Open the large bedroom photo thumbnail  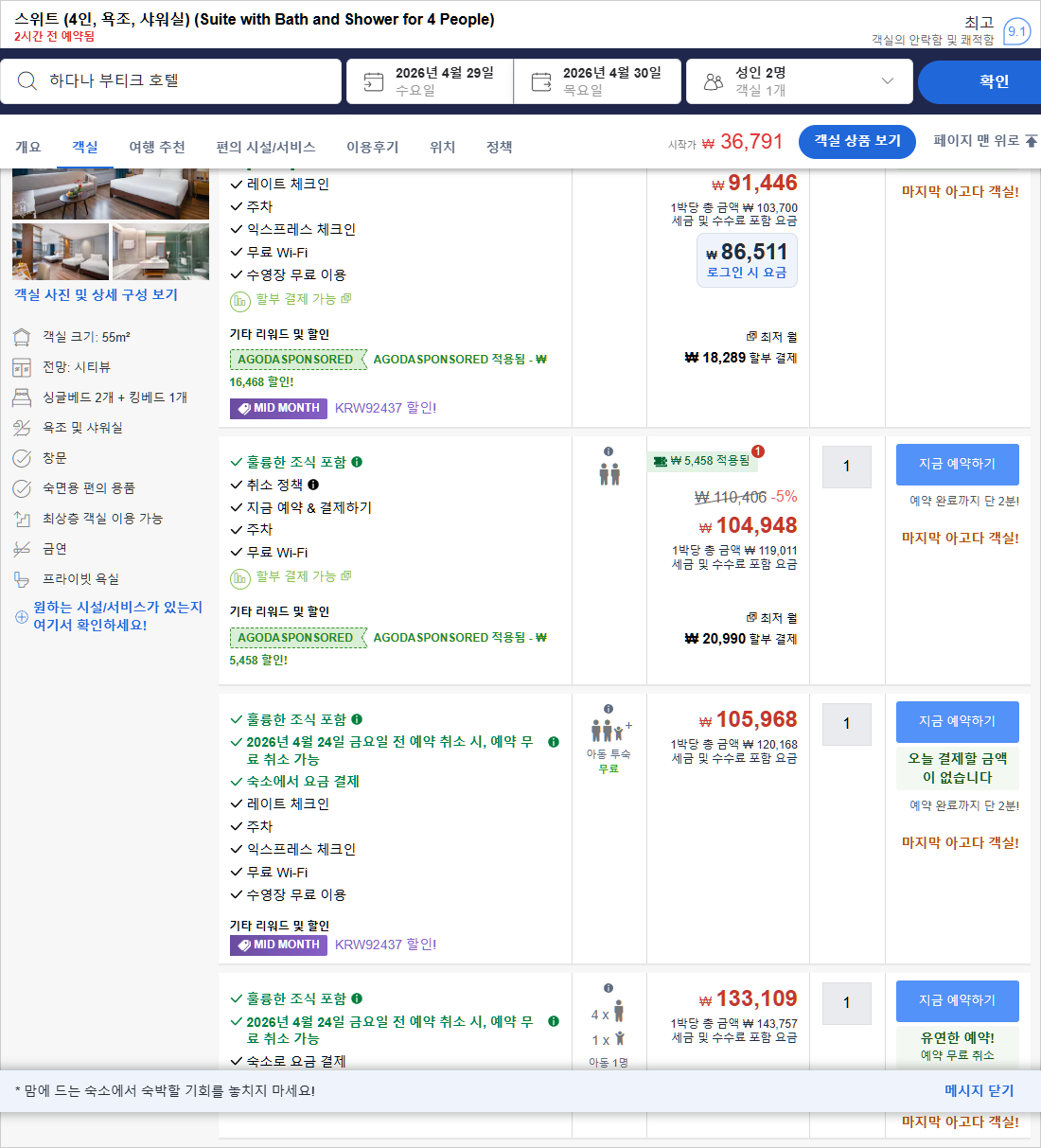tap(111, 194)
